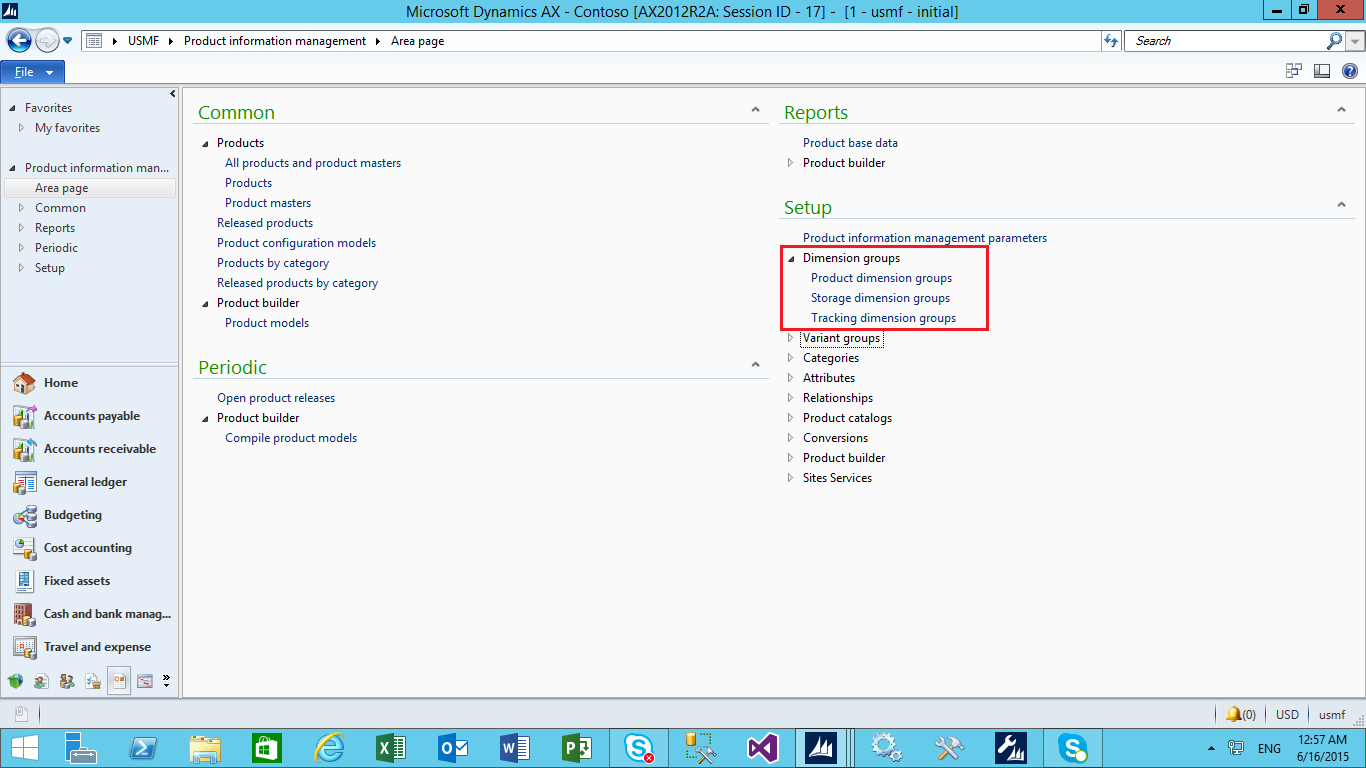Open the File menu
The width and height of the screenshot is (1366, 768).
pos(33,72)
